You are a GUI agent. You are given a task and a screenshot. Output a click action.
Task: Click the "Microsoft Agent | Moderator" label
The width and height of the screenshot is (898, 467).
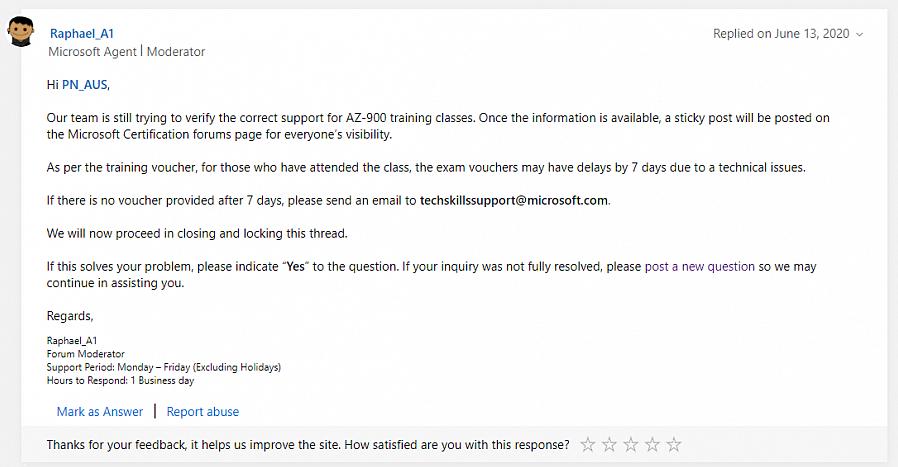(x=127, y=52)
